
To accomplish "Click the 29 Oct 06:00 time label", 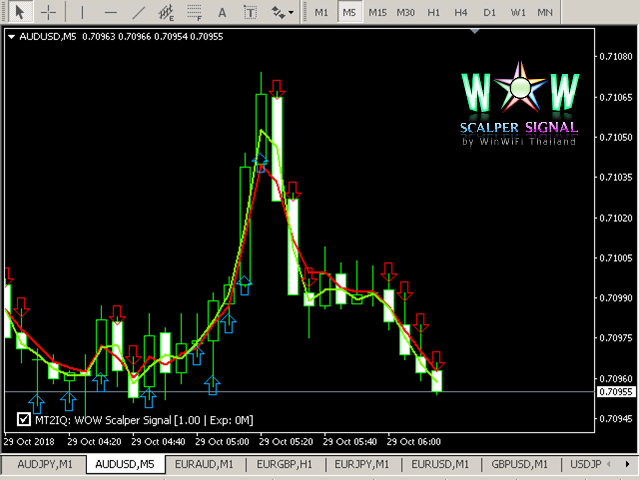I will click(x=413, y=442).
